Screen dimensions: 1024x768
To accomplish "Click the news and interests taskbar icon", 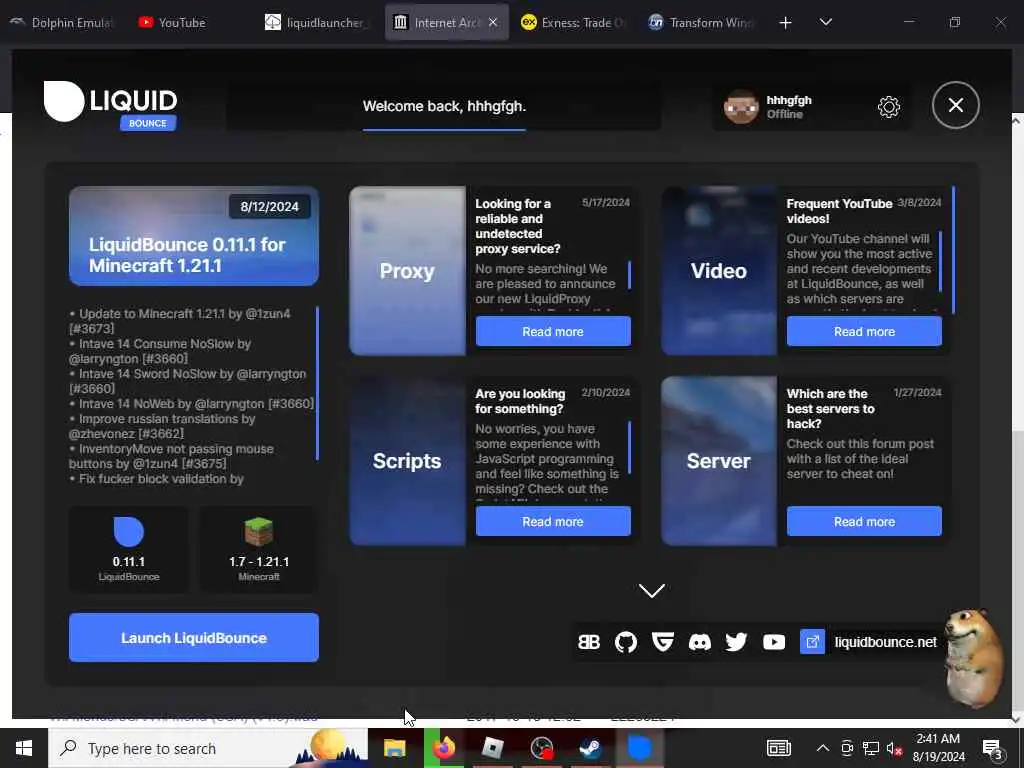I will tap(778, 748).
